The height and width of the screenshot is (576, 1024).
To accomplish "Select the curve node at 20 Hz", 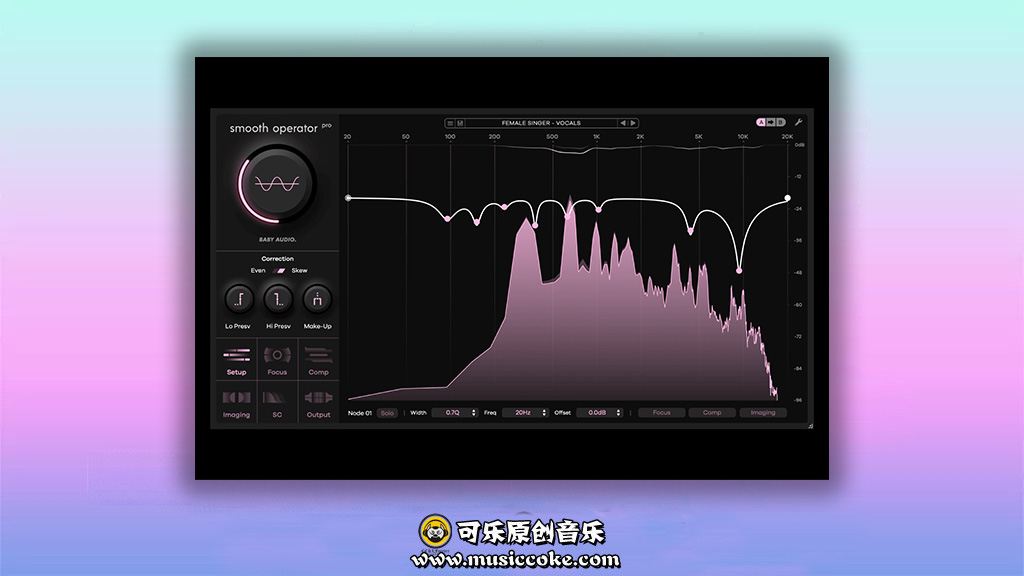I will (x=348, y=198).
